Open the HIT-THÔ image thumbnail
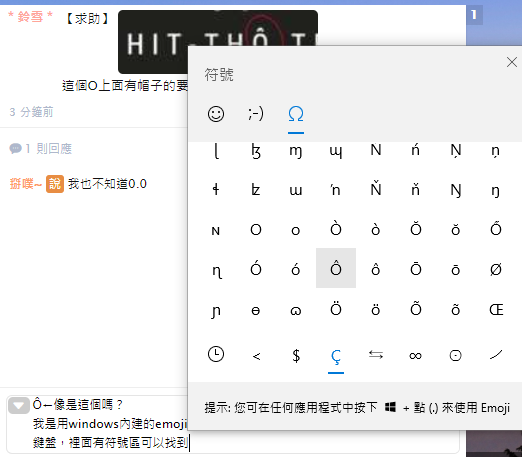This screenshot has height=457, width=522. click(x=218, y=42)
